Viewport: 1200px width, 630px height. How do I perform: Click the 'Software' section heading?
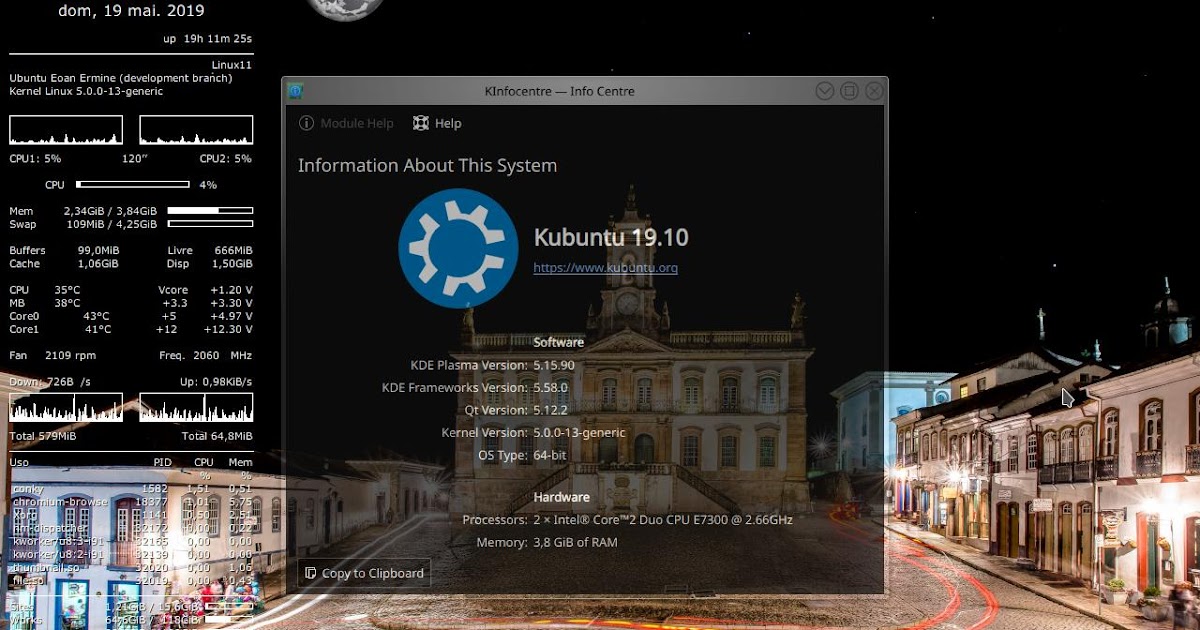559,342
